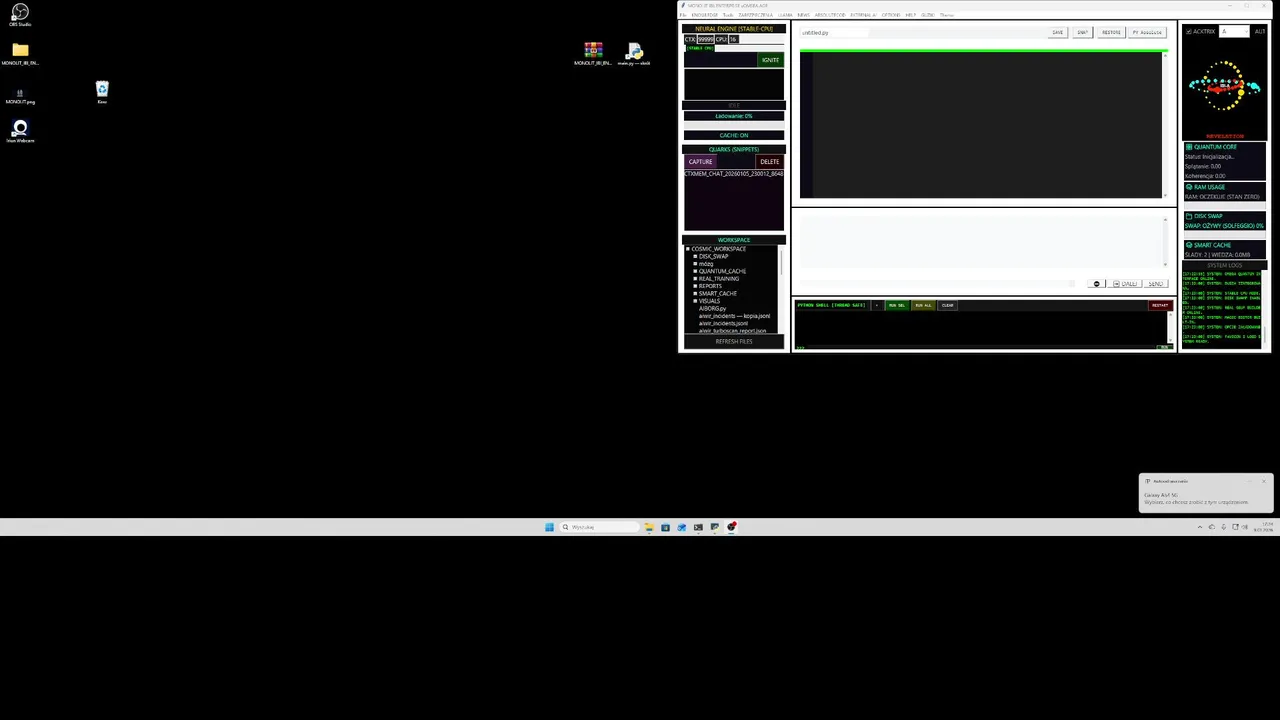The height and width of the screenshot is (720, 1280).
Task: Click the taskbar search box
Action: pos(598,527)
